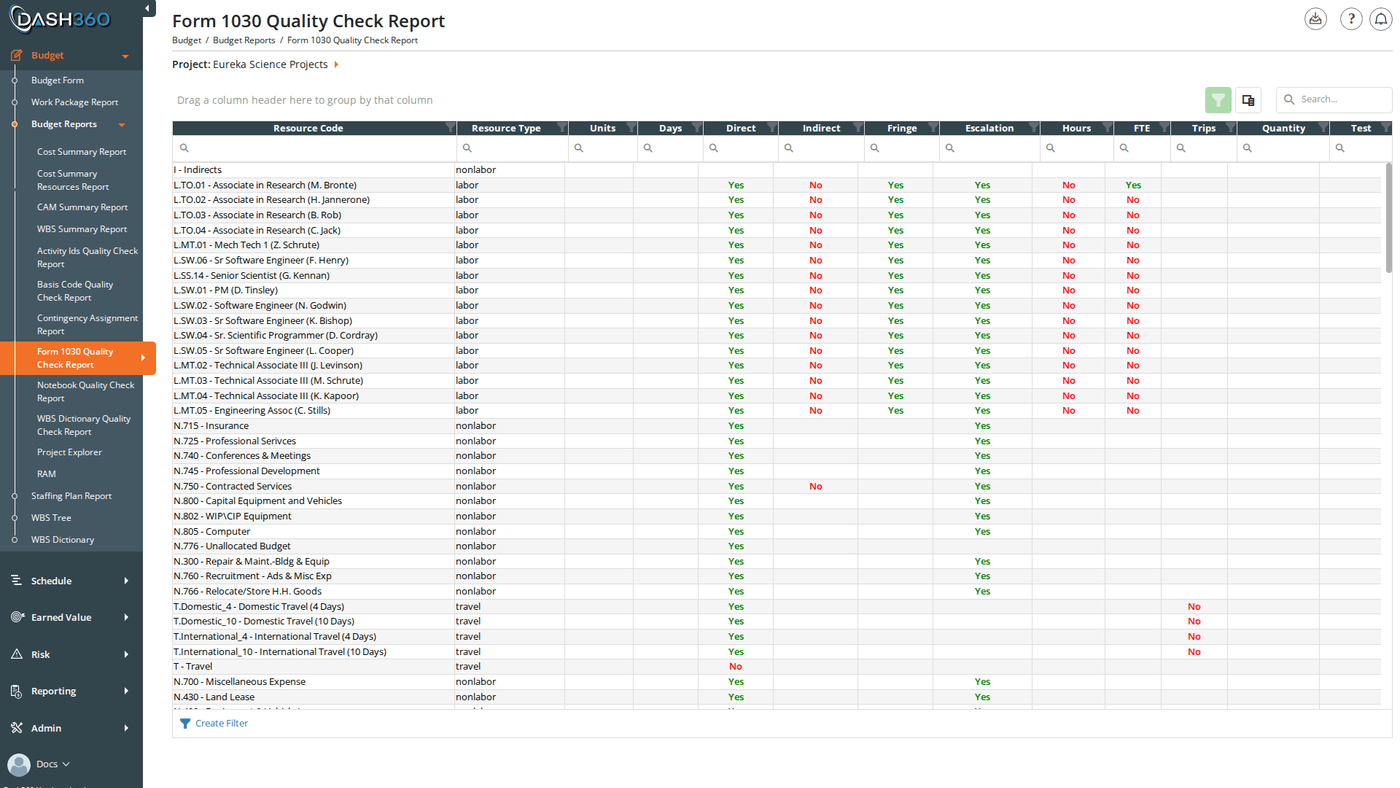1400x788 pixels.
Task: Click the filter funnel on Test header
Action: point(1385,128)
